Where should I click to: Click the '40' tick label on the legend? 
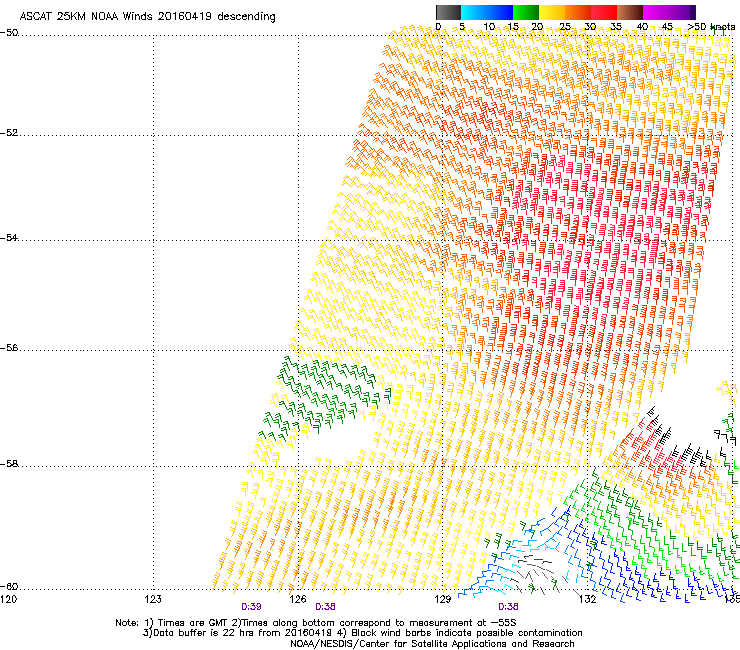(x=642, y=27)
